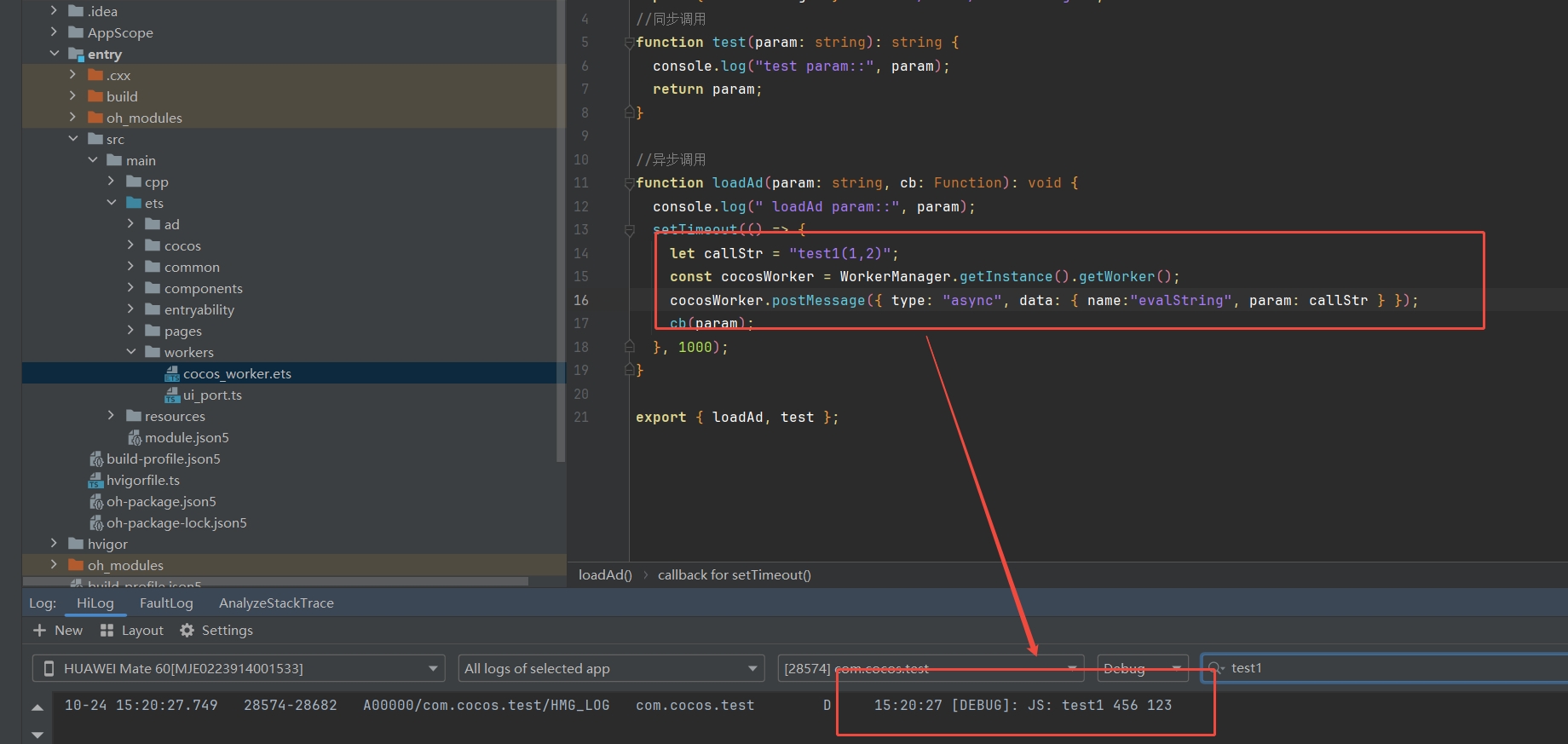1568x744 pixels.
Task: Click the oh-package.json5 file icon
Action: (96, 501)
